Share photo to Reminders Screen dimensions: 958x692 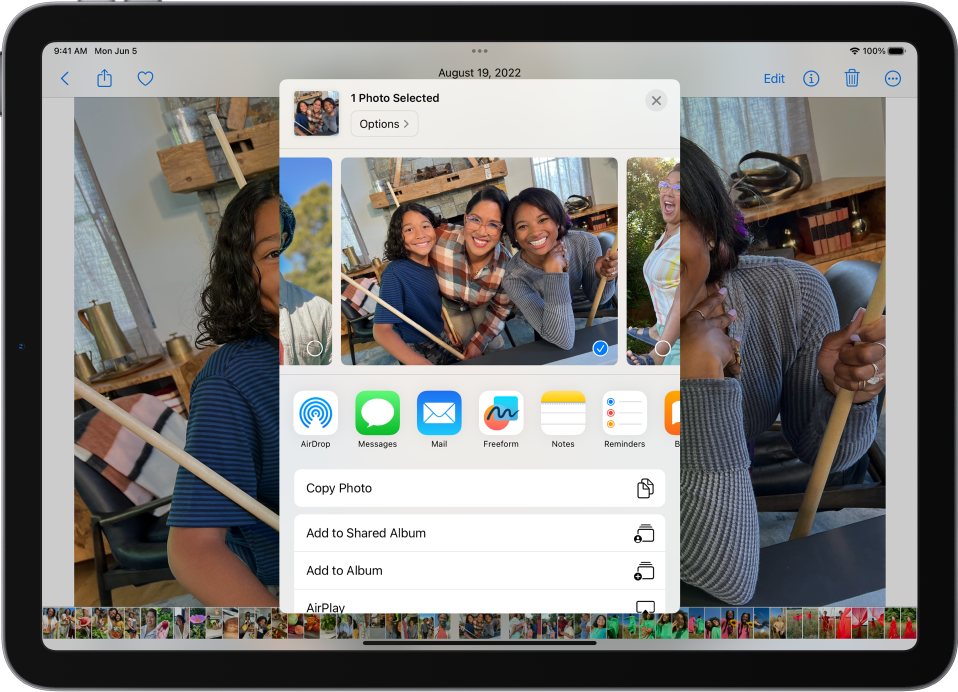tap(624, 420)
